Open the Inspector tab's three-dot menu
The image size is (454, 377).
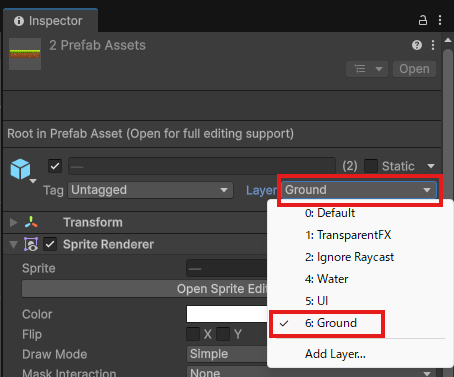click(440, 20)
